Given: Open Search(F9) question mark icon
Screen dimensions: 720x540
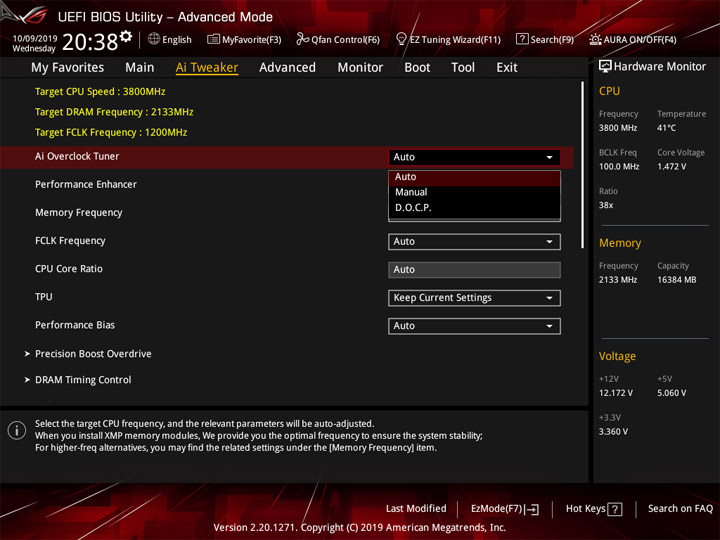Looking at the screenshot, I should click(x=522, y=39).
